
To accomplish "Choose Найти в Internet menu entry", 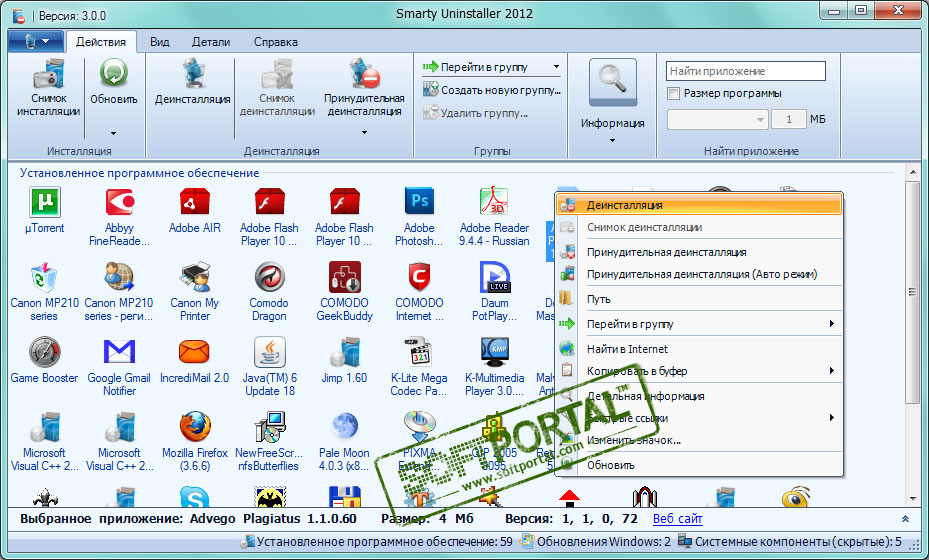I will coord(699,349).
